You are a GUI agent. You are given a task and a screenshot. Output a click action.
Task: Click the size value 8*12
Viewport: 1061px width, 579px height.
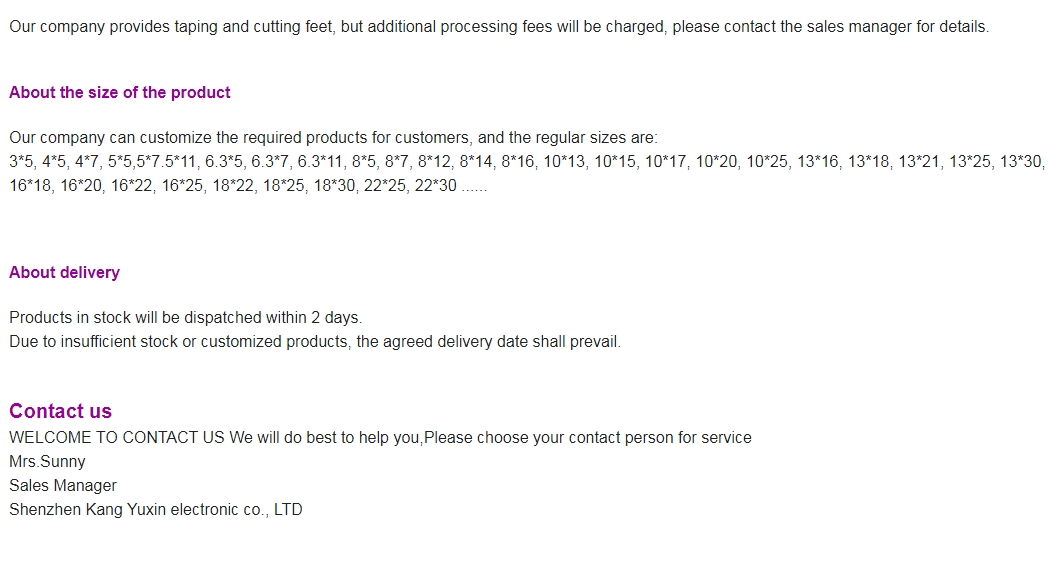click(434, 162)
